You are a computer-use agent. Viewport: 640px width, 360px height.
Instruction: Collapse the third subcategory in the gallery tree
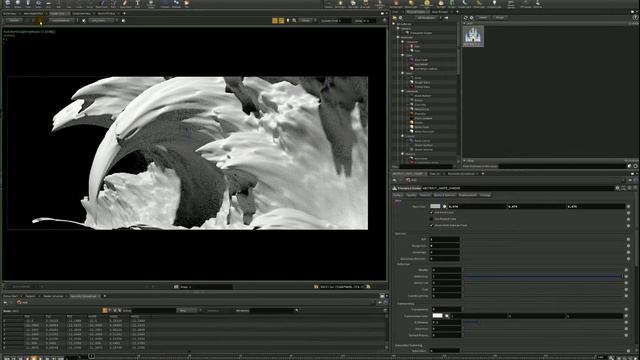pyautogui.click(x=403, y=73)
